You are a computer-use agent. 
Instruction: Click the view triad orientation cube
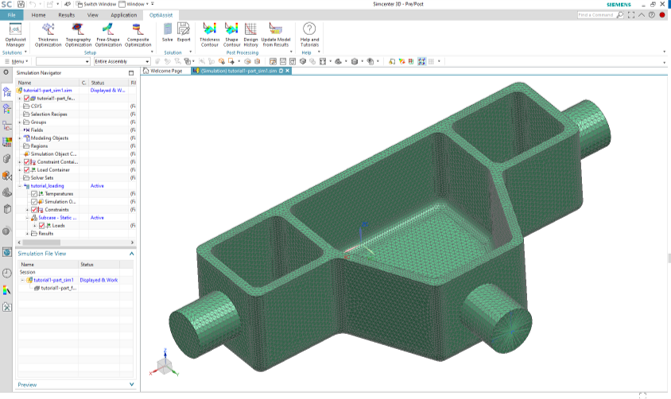164,365
